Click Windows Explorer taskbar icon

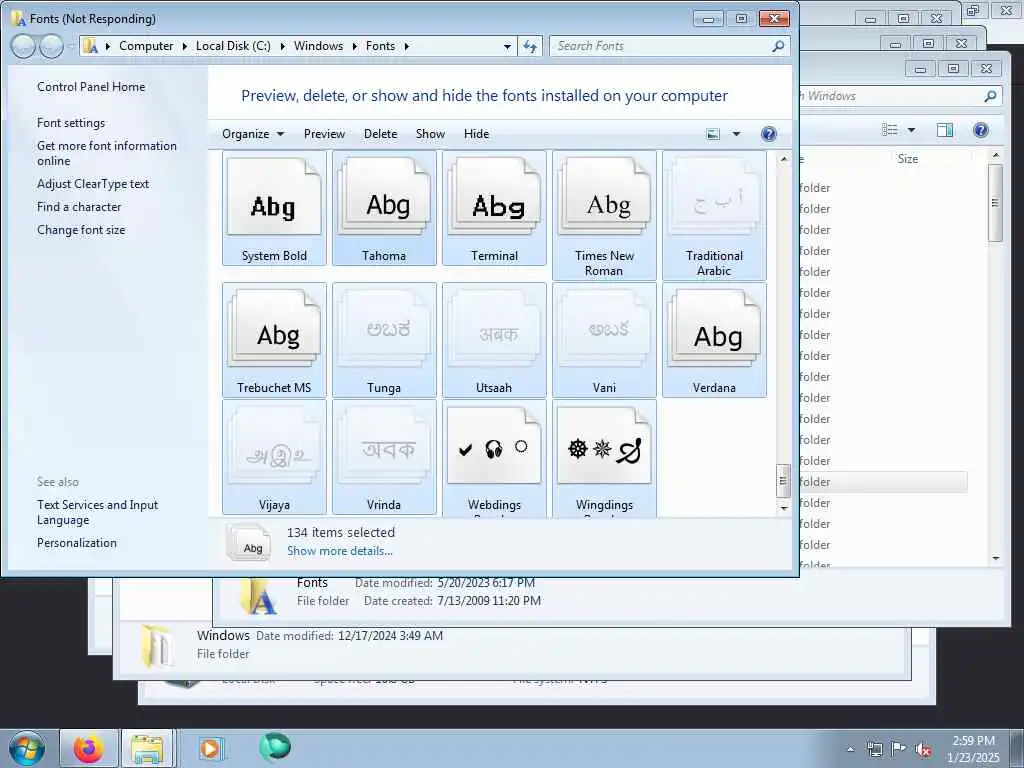147,748
